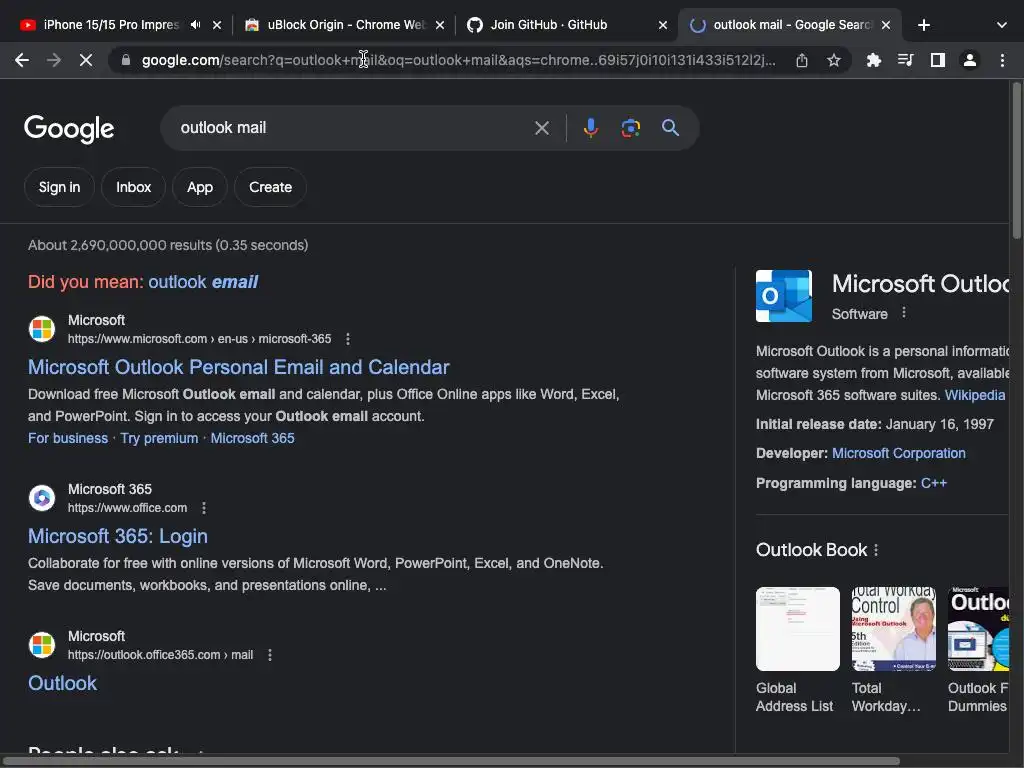View site info via the lock icon
Viewport: 1024px width, 768px height.
tap(126, 61)
